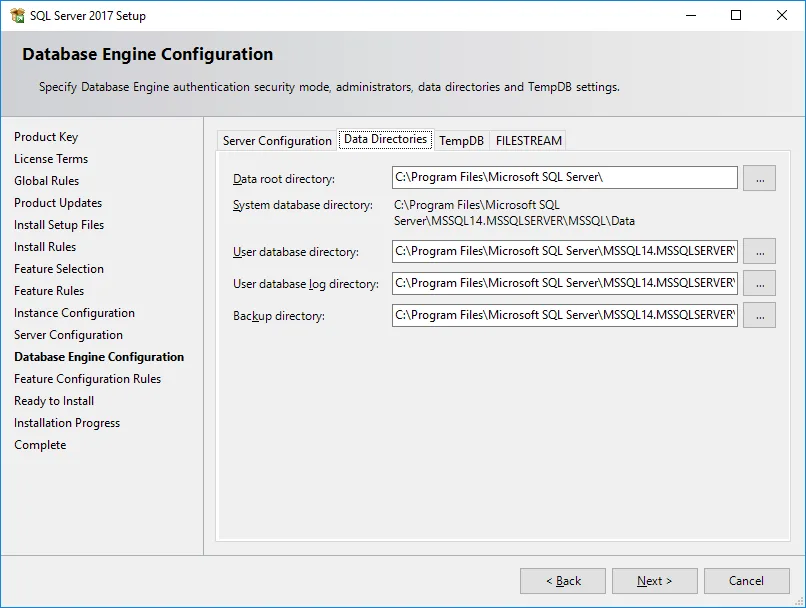Browse for the Data root directory
Image resolution: width=806 pixels, height=608 pixels.
pos(759,178)
